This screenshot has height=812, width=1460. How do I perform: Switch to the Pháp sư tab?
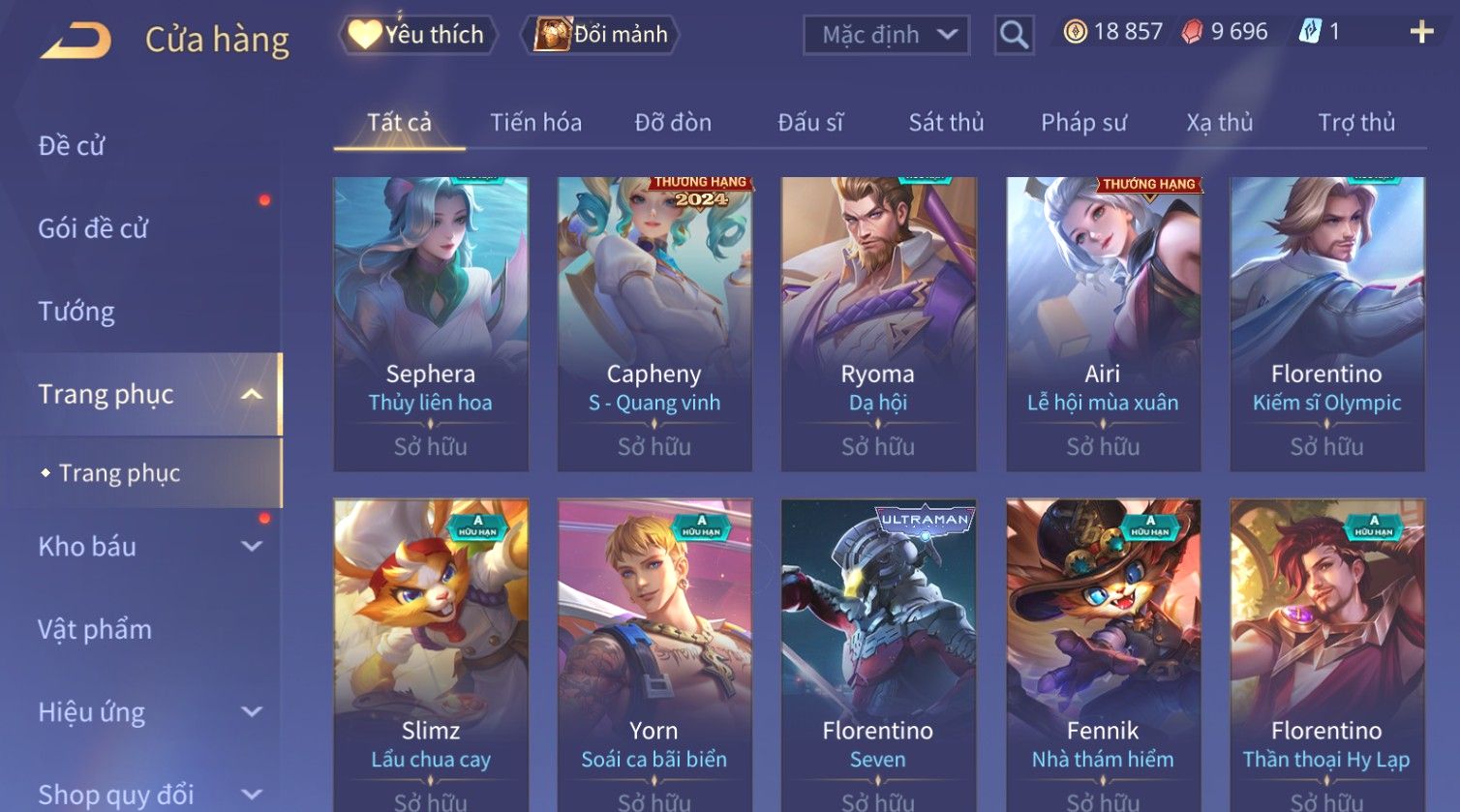[1083, 123]
